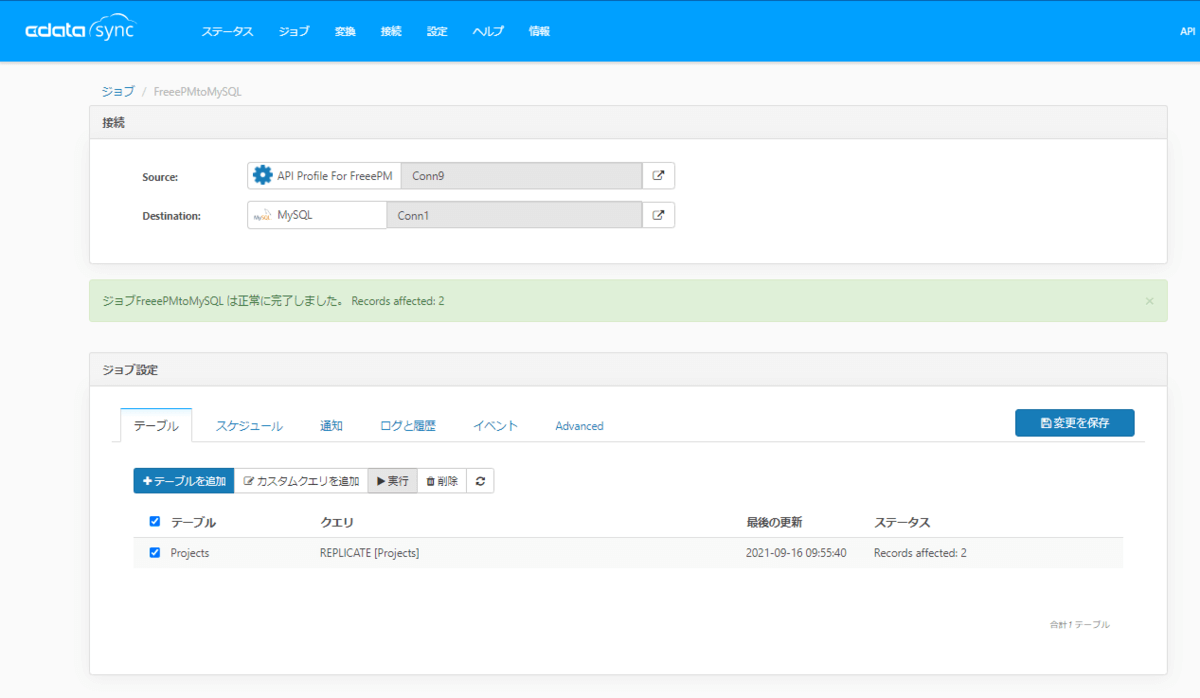Click the ステータス column header
The width and height of the screenshot is (1200, 698).
coord(902,522)
